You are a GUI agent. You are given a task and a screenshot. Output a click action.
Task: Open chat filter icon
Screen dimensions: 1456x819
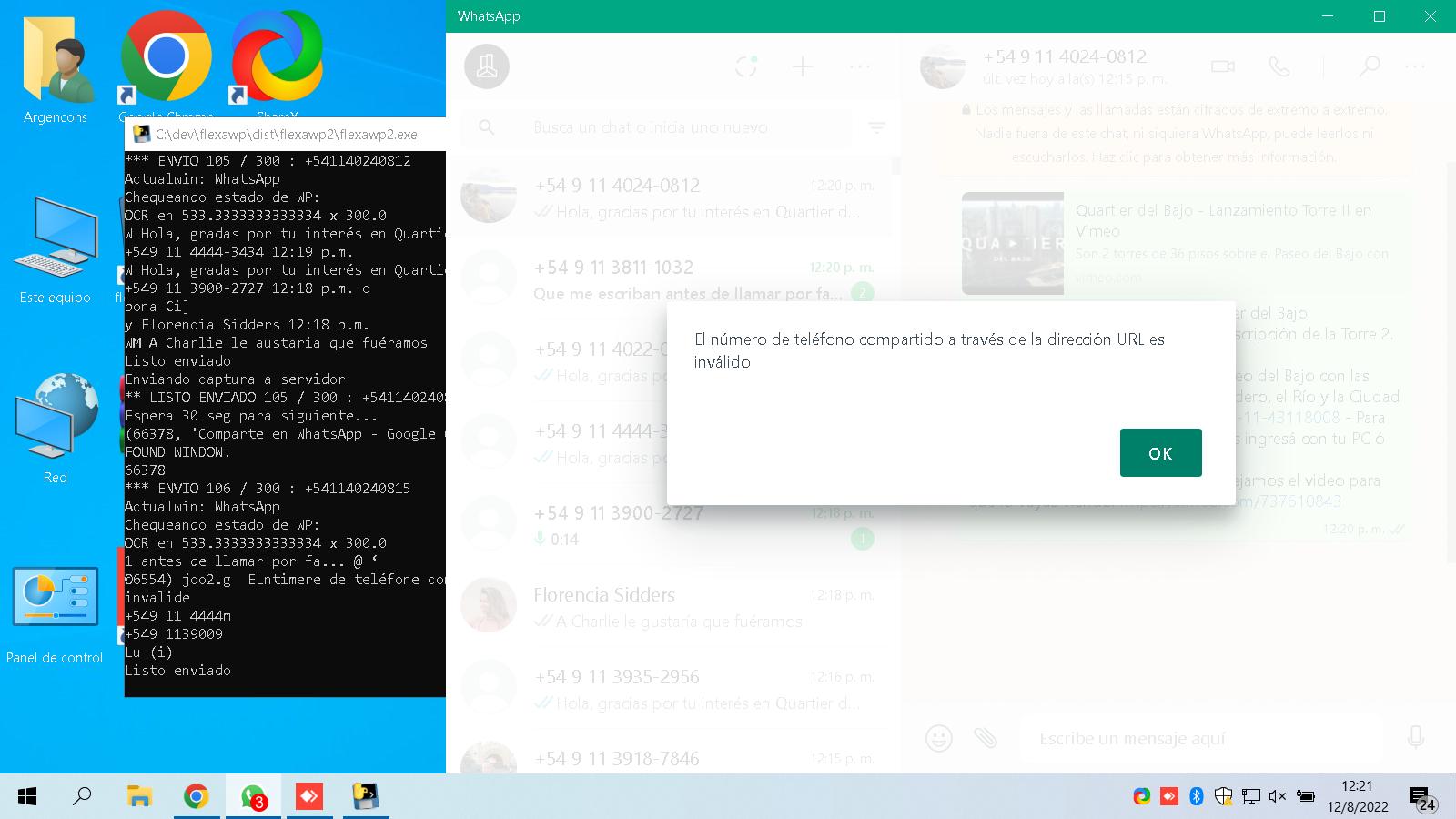pyautogui.click(x=877, y=127)
